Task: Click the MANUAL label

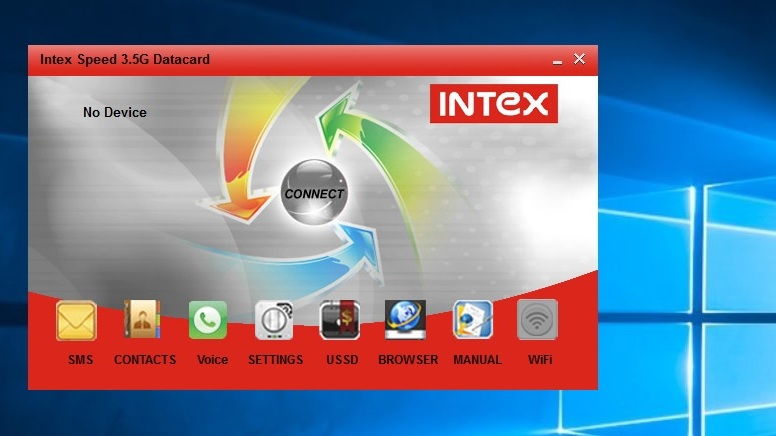Action: point(478,360)
